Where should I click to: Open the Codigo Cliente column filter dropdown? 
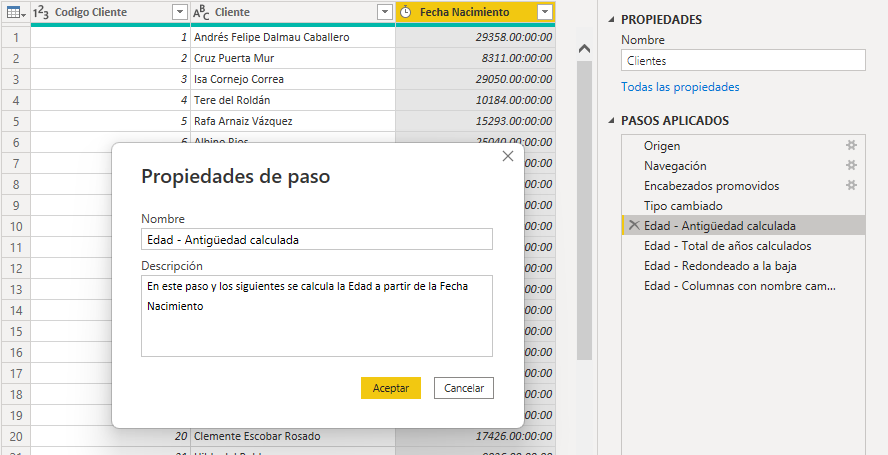[x=180, y=12]
